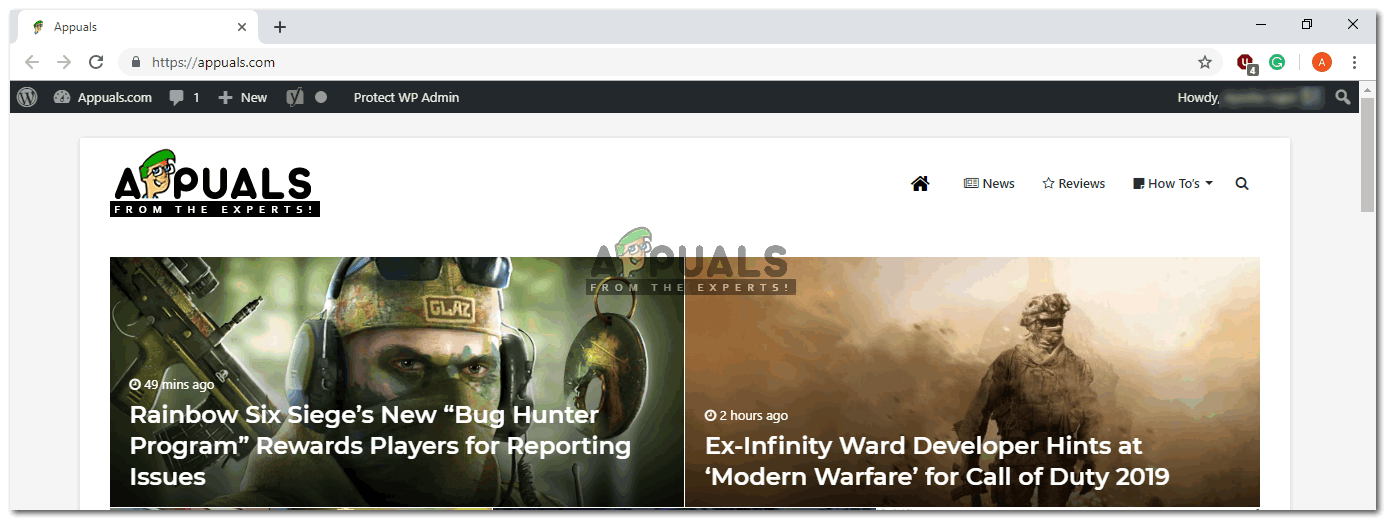
Task: Click the Appuals site logo
Action: point(215,183)
